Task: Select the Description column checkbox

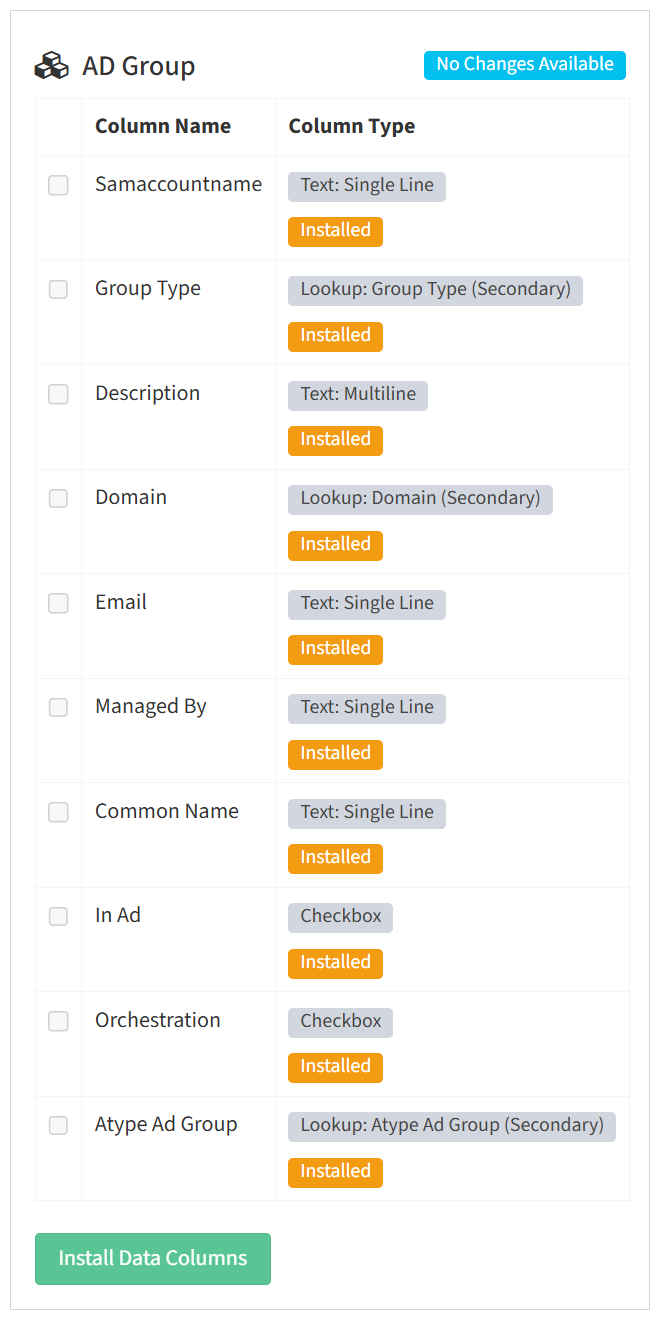Action: pos(59,394)
